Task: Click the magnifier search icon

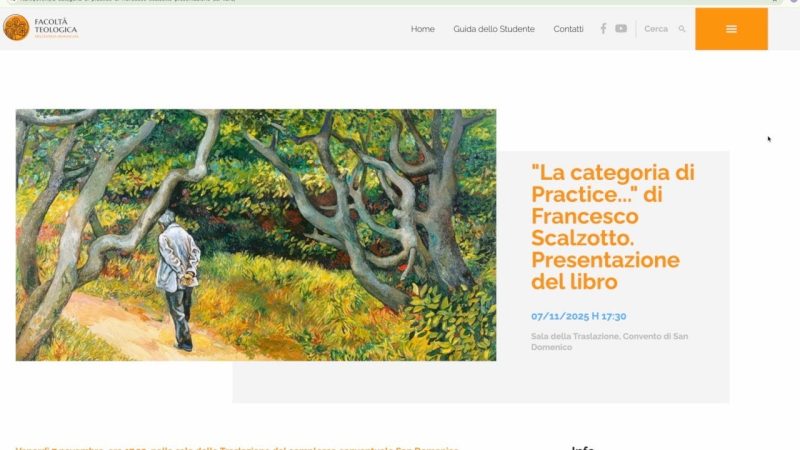Action: point(682,29)
